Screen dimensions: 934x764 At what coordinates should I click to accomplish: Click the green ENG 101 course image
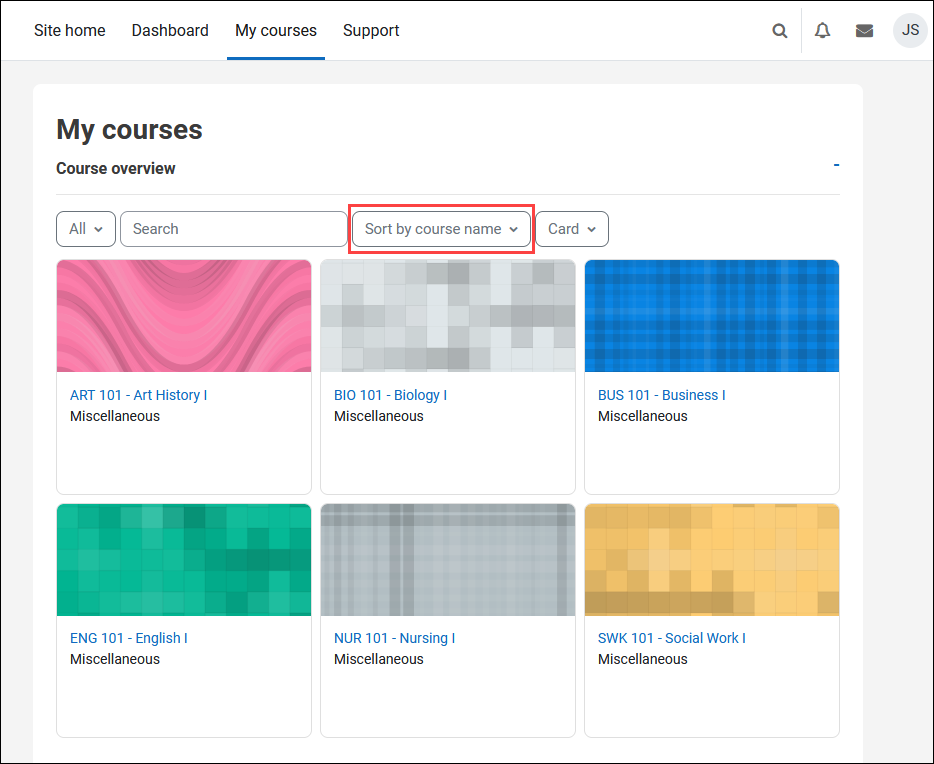coord(184,560)
